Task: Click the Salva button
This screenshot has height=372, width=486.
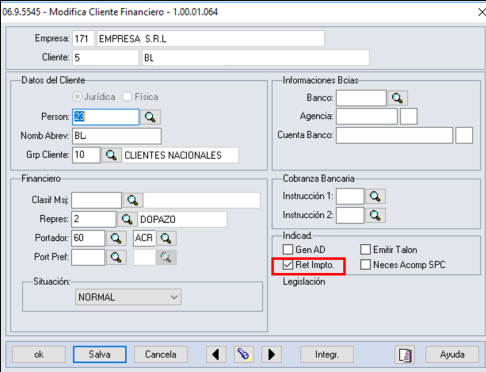Action: (100, 354)
